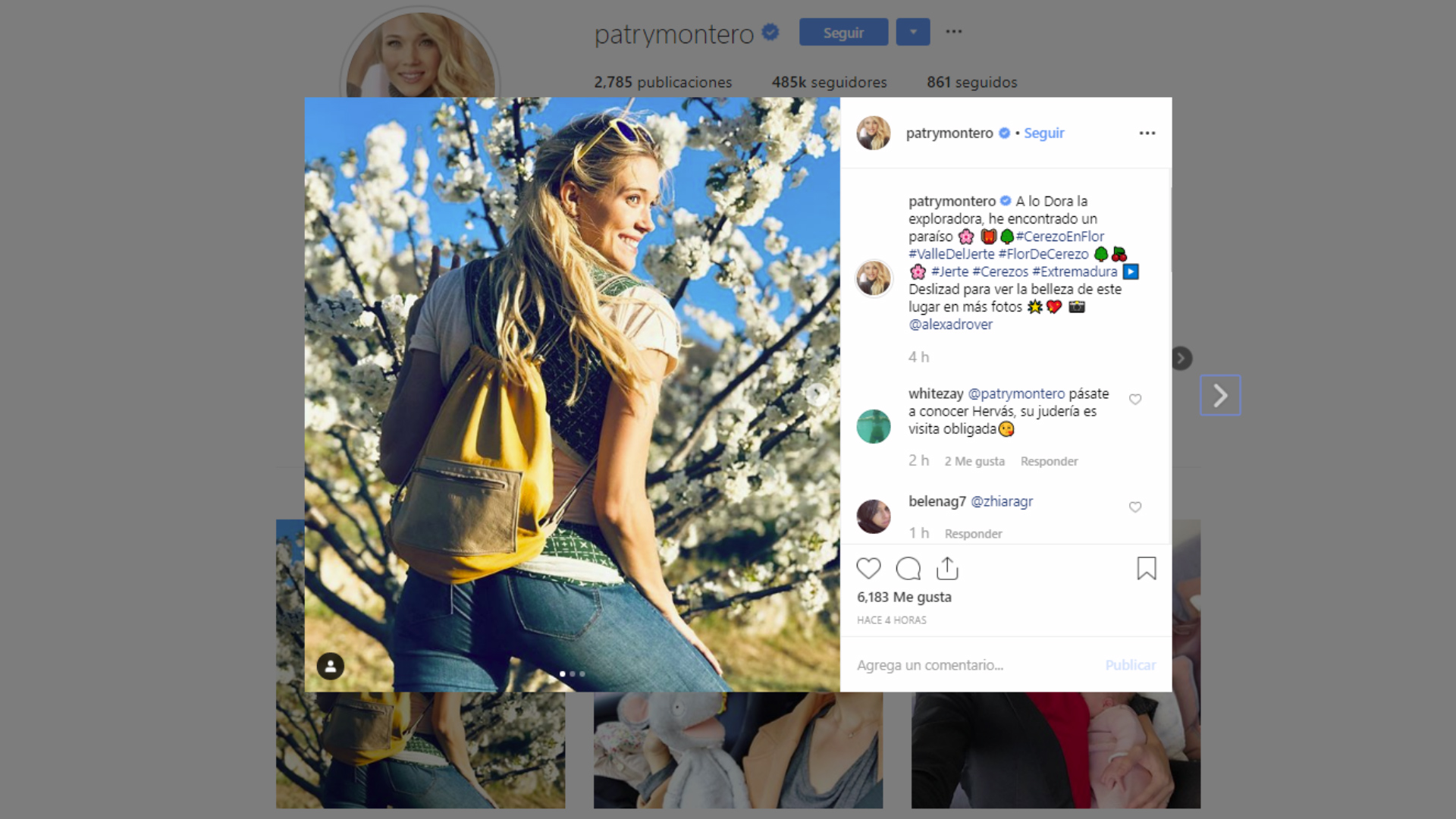Open @alexadrover mention link
This screenshot has width=1456, height=819.
950,325
